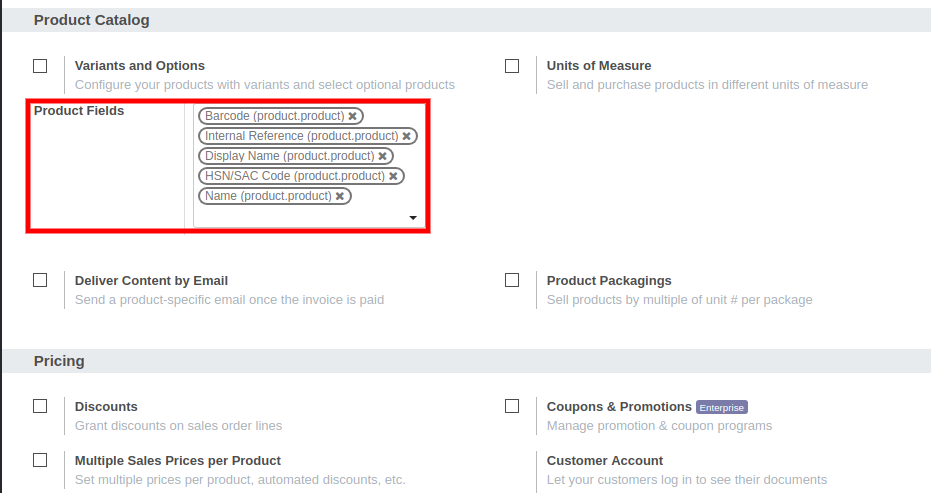This screenshot has width=931, height=493.
Task: Remove the Name (product.product) tag
Action: pos(340,196)
